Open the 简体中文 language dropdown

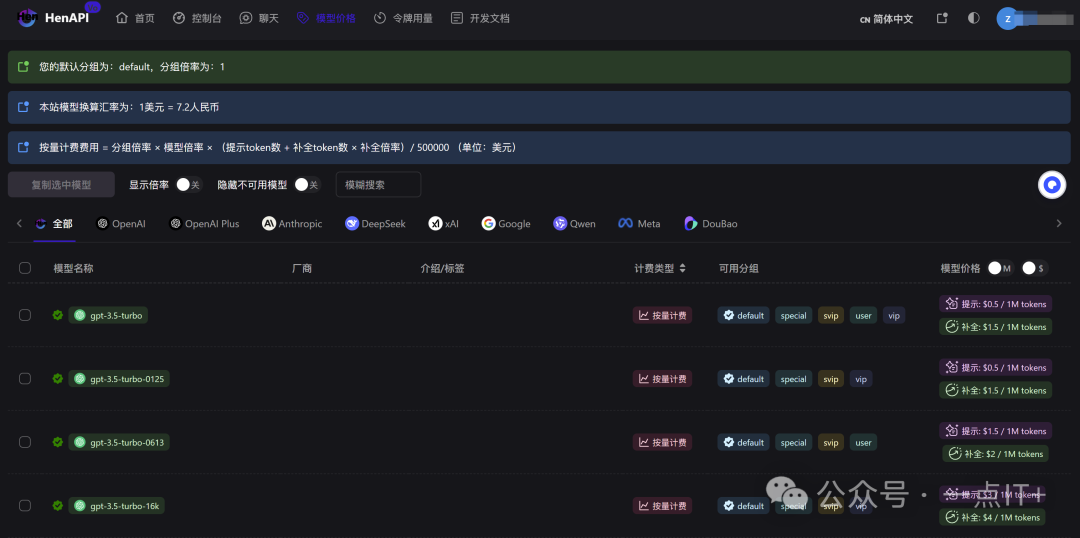pos(886,19)
